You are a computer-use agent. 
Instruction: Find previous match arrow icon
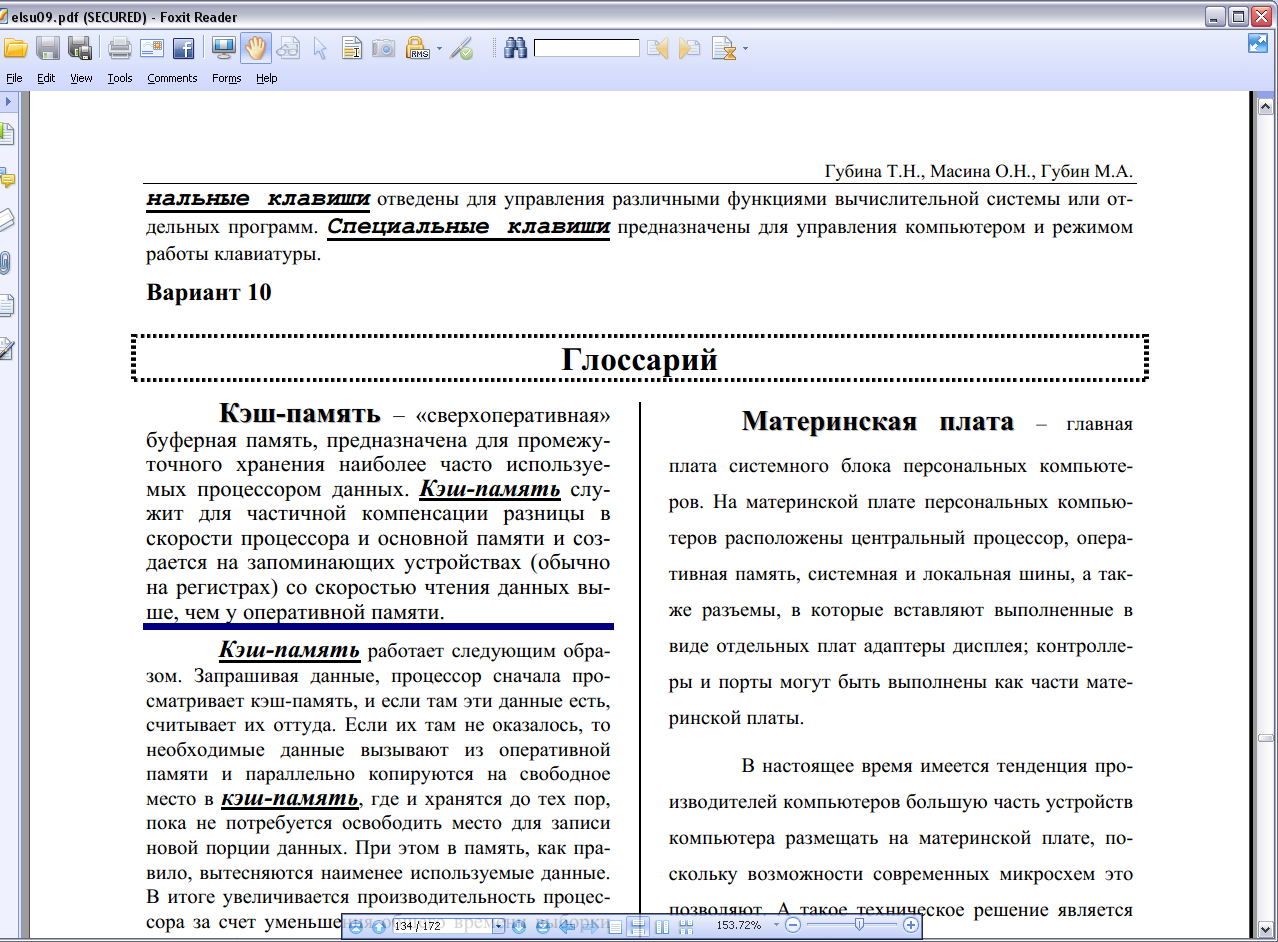click(x=657, y=47)
